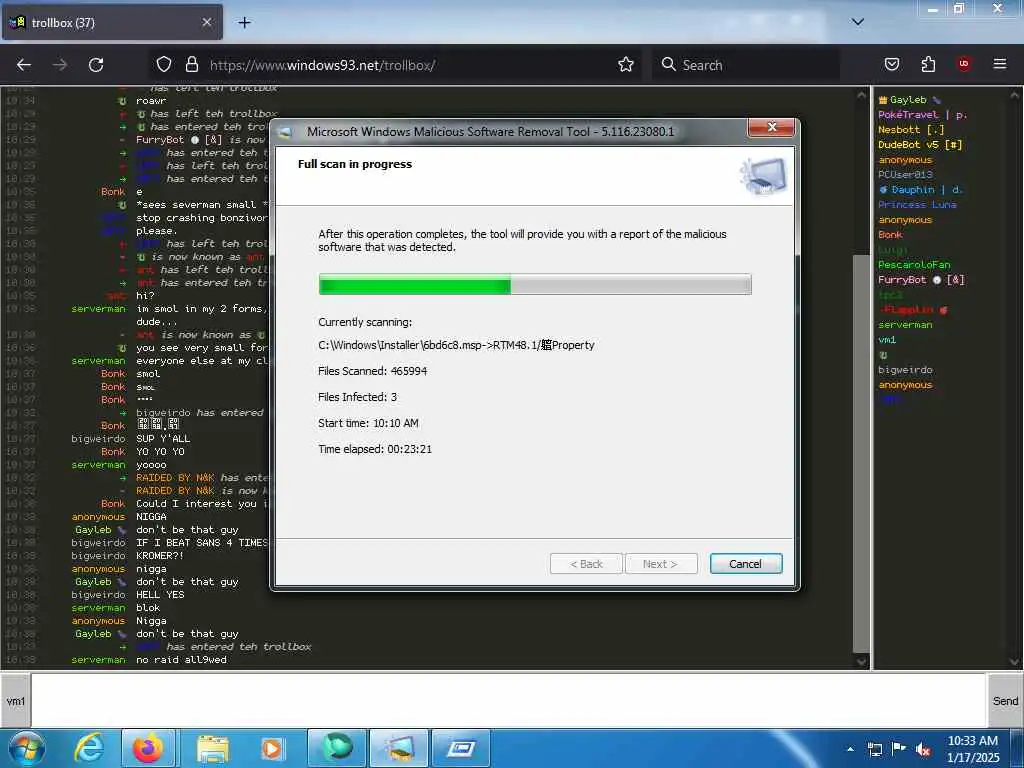Click the network tray icon
Viewport: 1024px width, 768px height.
[x=875, y=749]
